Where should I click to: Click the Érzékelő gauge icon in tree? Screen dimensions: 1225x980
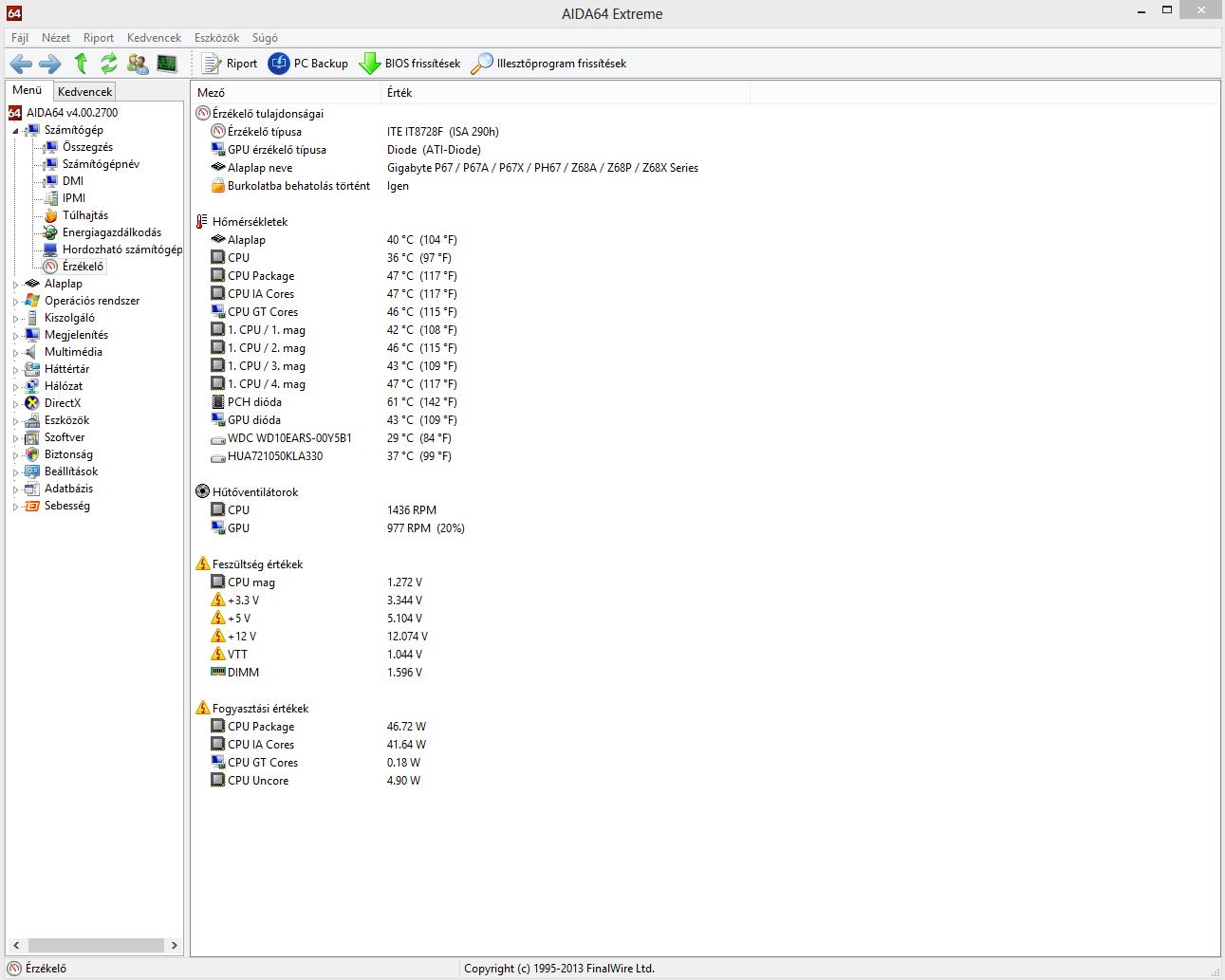click(51, 267)
